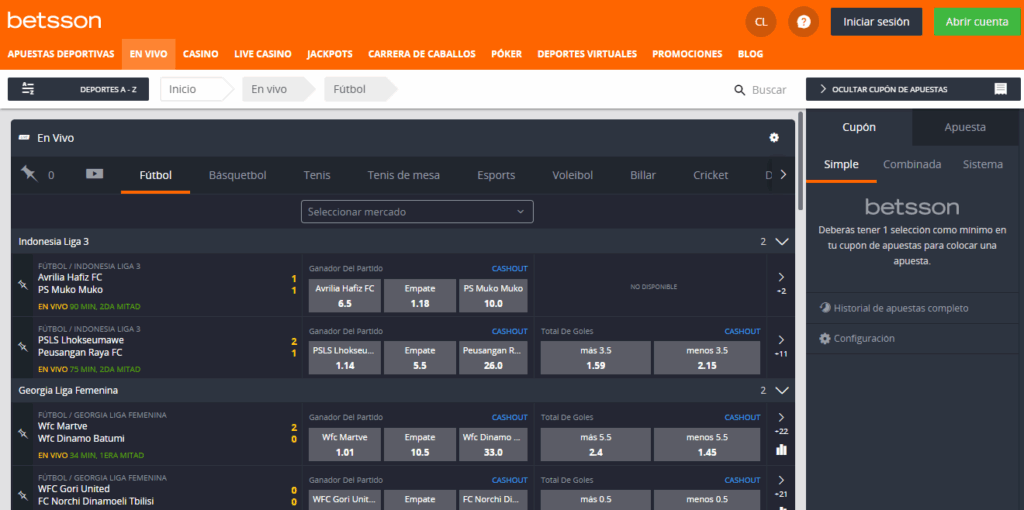The width and height of the screenshot is (1024, 510).
Task: Bet on Avrilia Hafiz FC at 6.5
Action: click(345, 296)
